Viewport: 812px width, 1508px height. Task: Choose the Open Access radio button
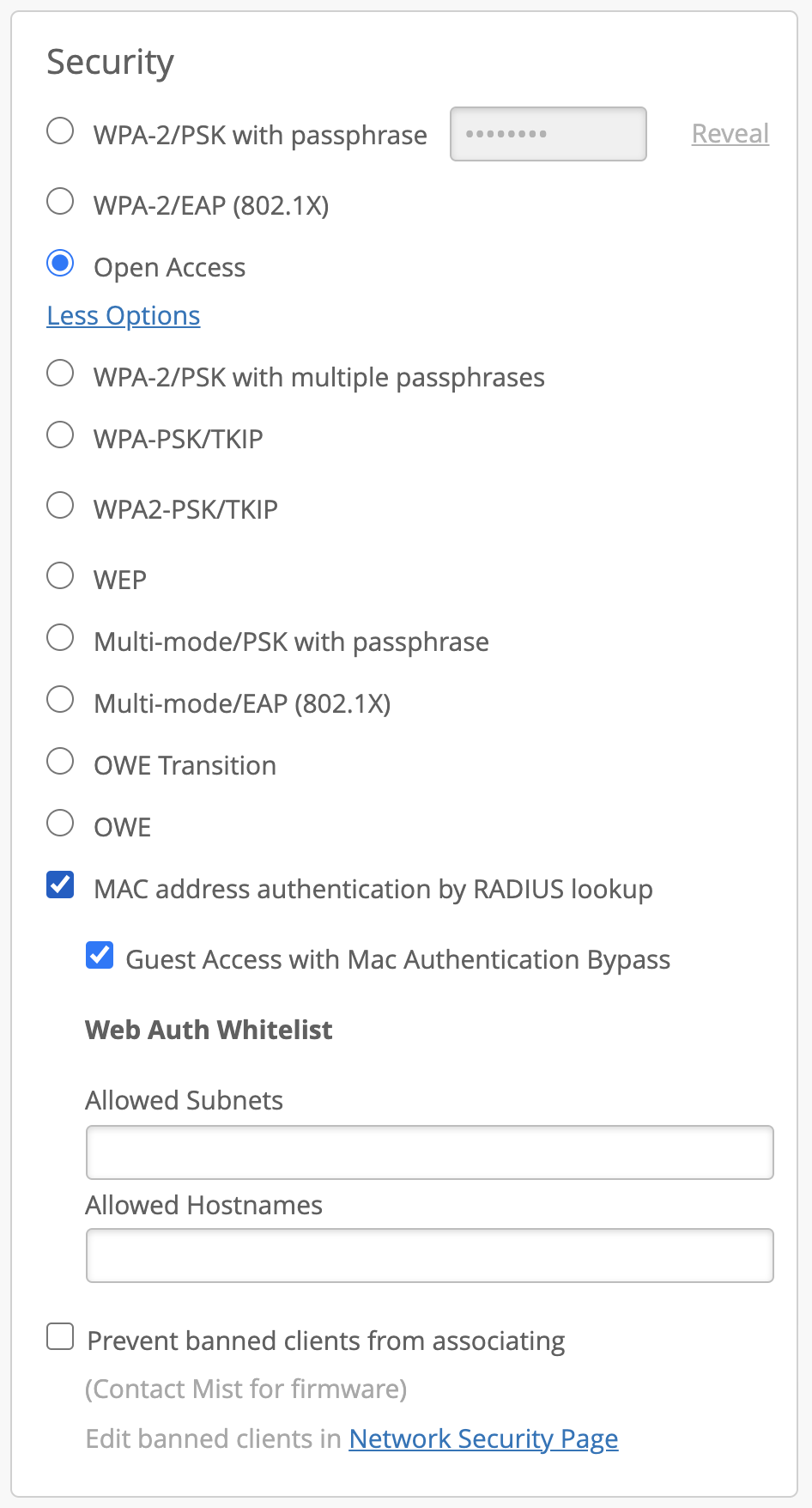[x=60, y=265]
